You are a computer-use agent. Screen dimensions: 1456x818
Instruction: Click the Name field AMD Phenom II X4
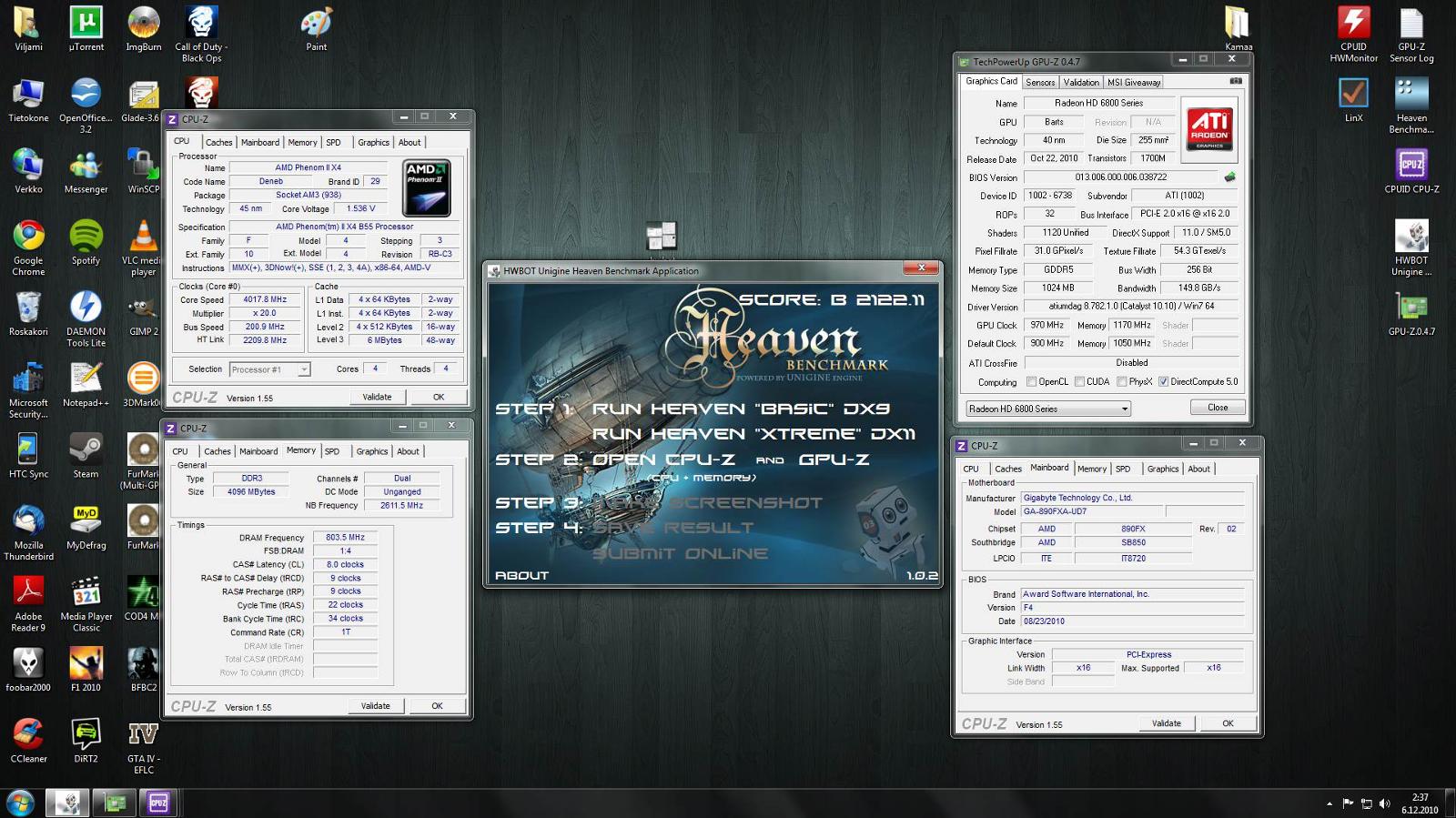pos(308,168)
